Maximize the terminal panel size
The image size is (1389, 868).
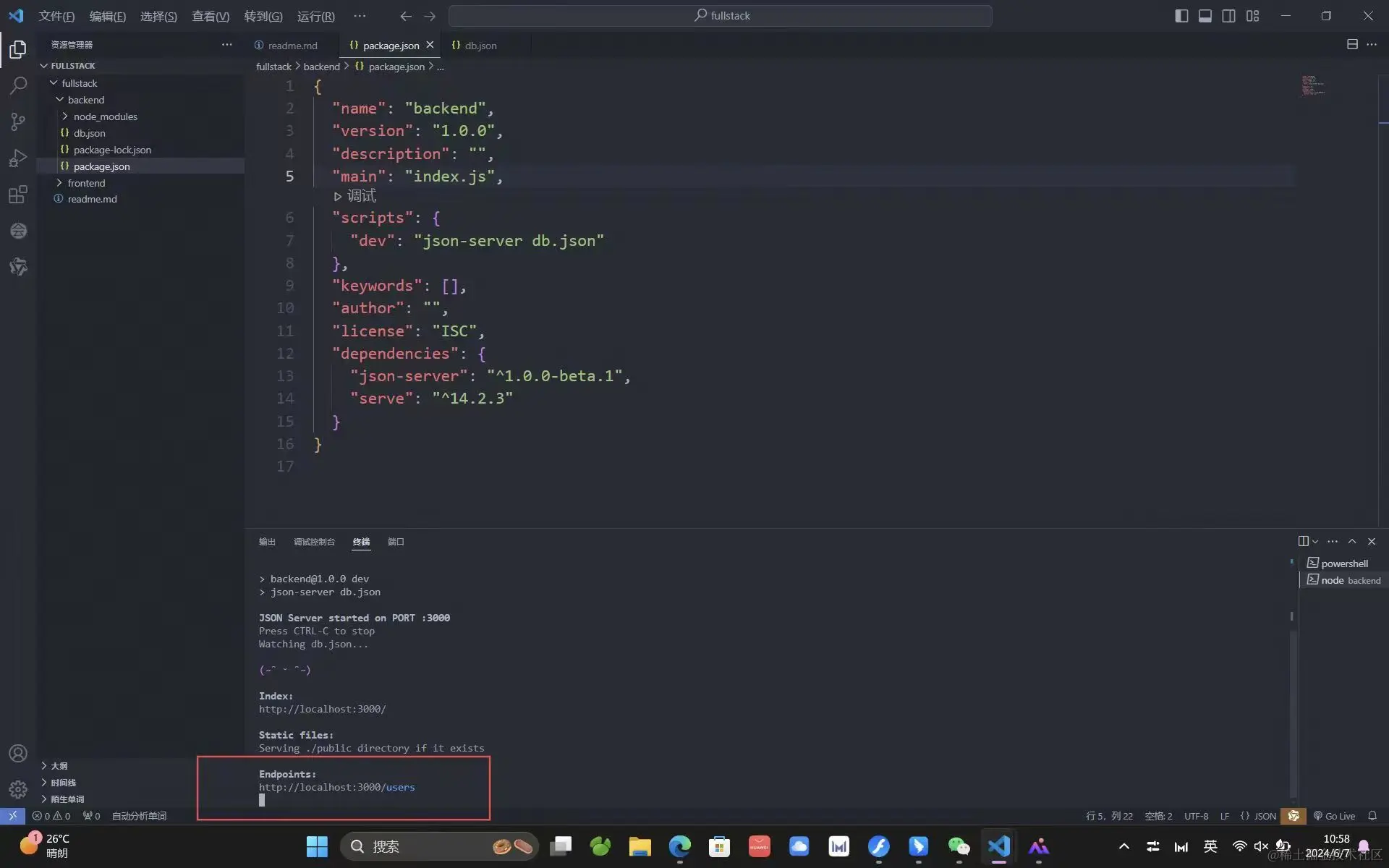[1352, 541]
